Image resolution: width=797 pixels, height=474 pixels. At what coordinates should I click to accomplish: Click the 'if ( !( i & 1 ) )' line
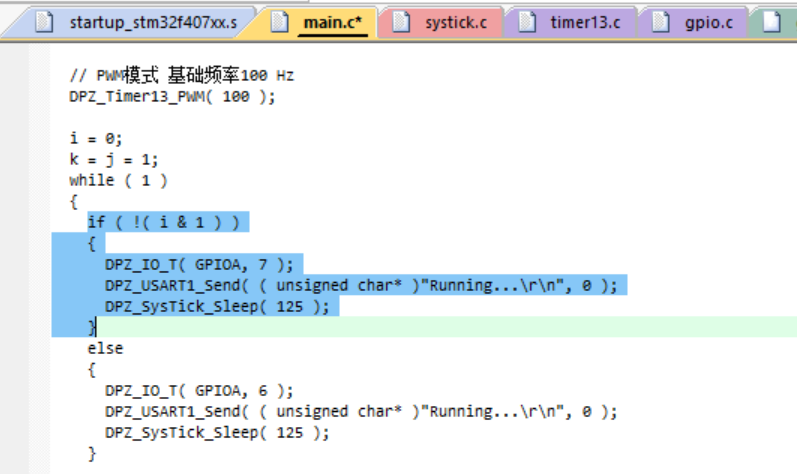163,222
